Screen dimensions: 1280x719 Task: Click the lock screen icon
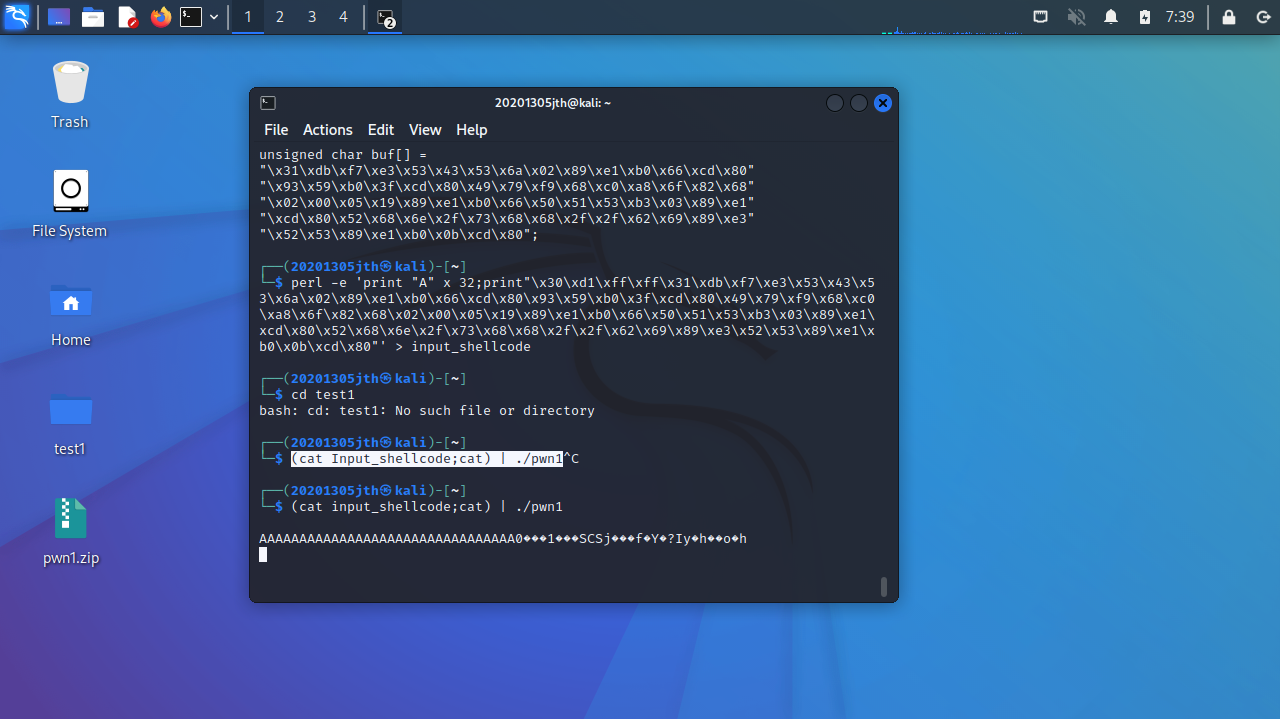pyautogui.click(x=1229, y=17)
